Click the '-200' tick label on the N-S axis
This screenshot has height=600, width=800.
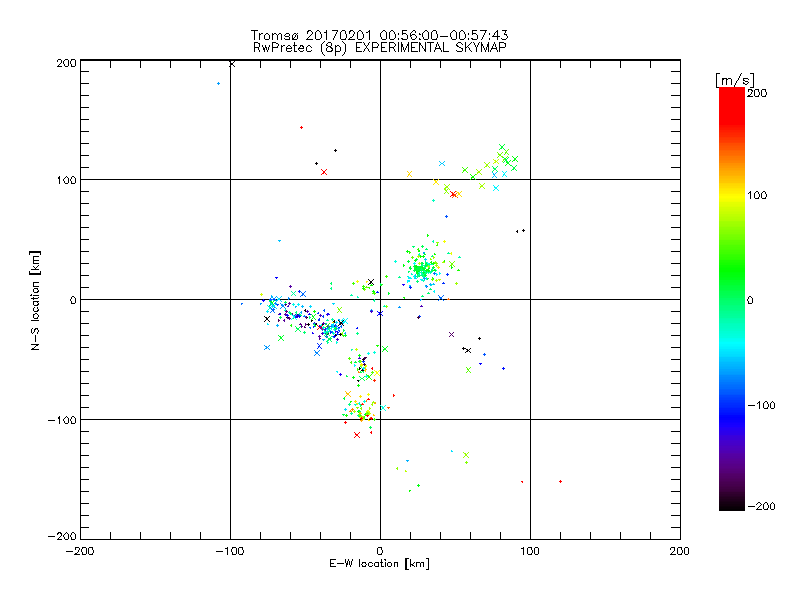62,536
